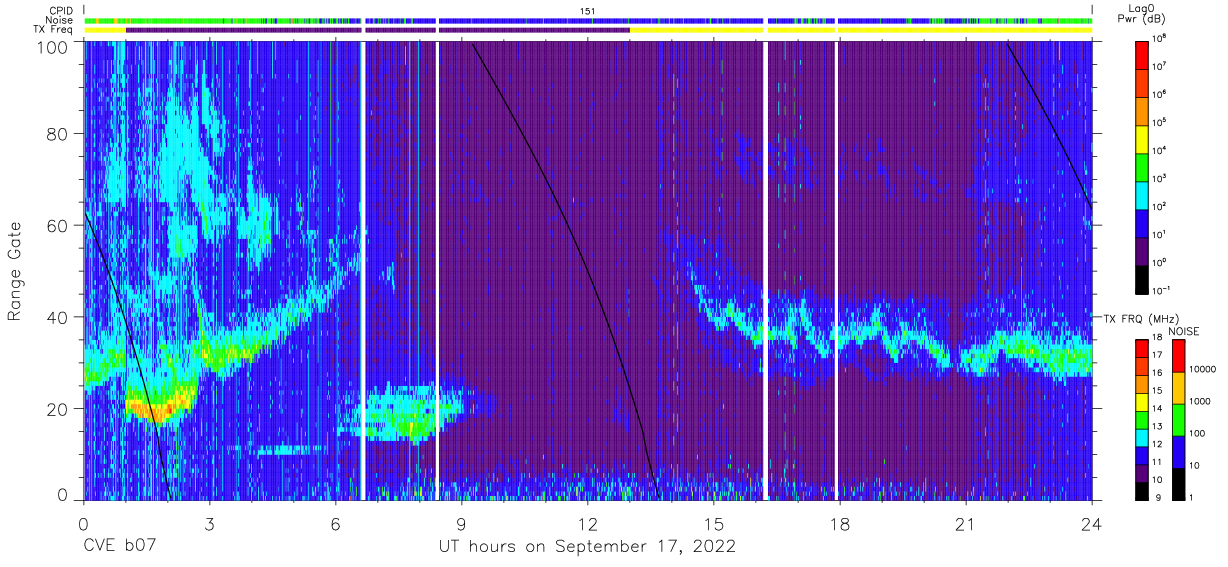Click the '15' tick on the UT hours axis
The width and height of the screenshot is (1228, 567).
713,522
